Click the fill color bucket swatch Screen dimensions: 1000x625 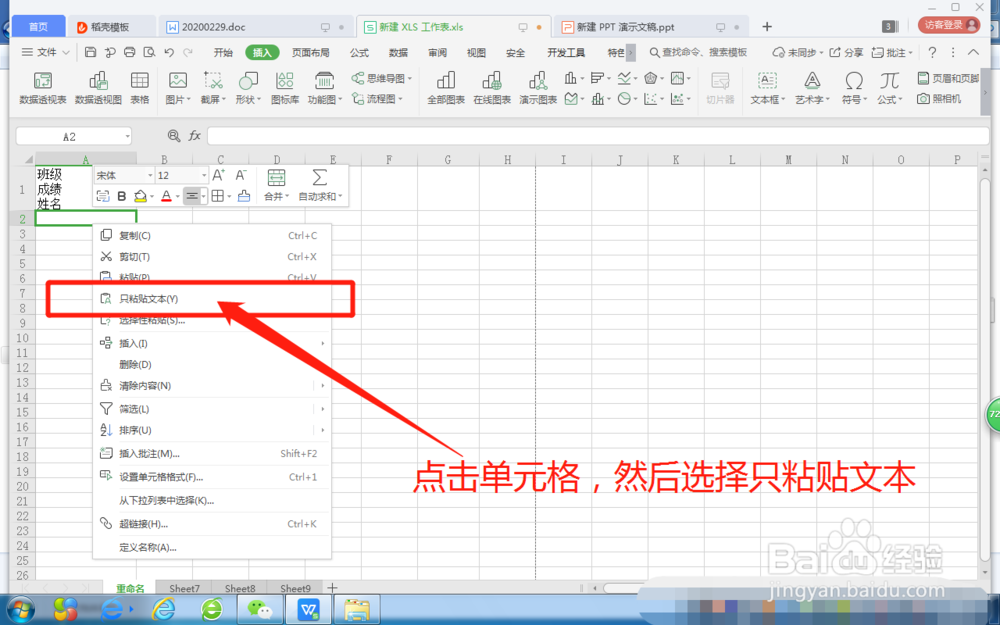point(141,196)
